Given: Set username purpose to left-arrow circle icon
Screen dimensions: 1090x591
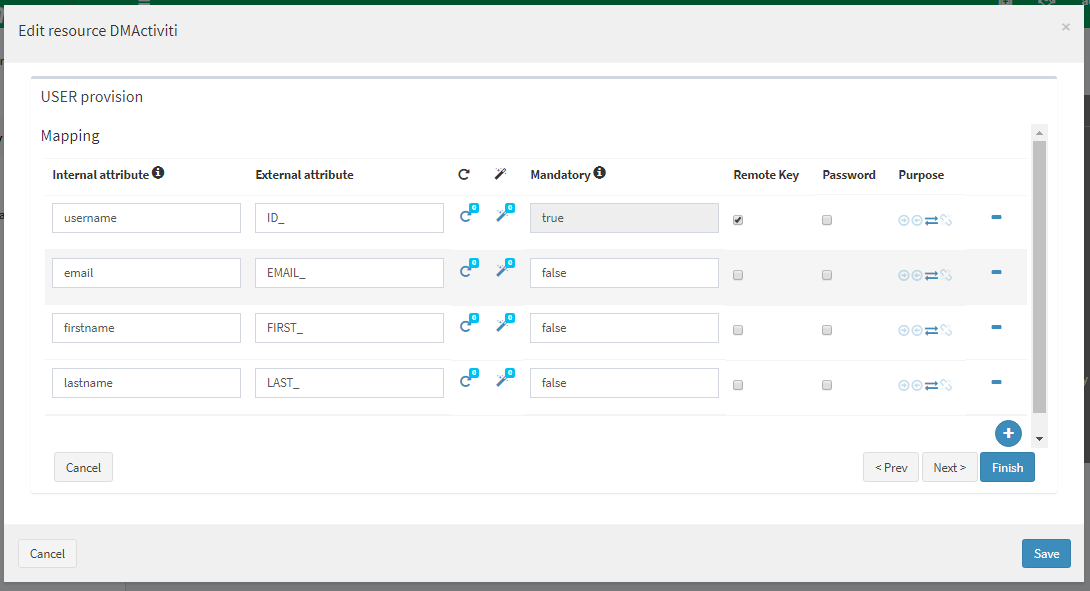Looking at the screenshot, I should [917, 220].
